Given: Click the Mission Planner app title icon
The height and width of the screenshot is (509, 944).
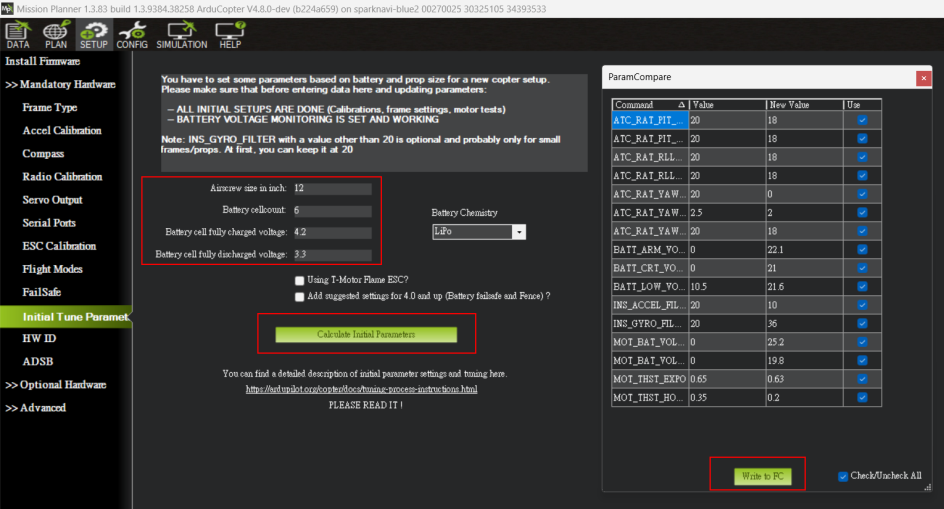Looking at the screenshot, I should [x=7, y=8].
